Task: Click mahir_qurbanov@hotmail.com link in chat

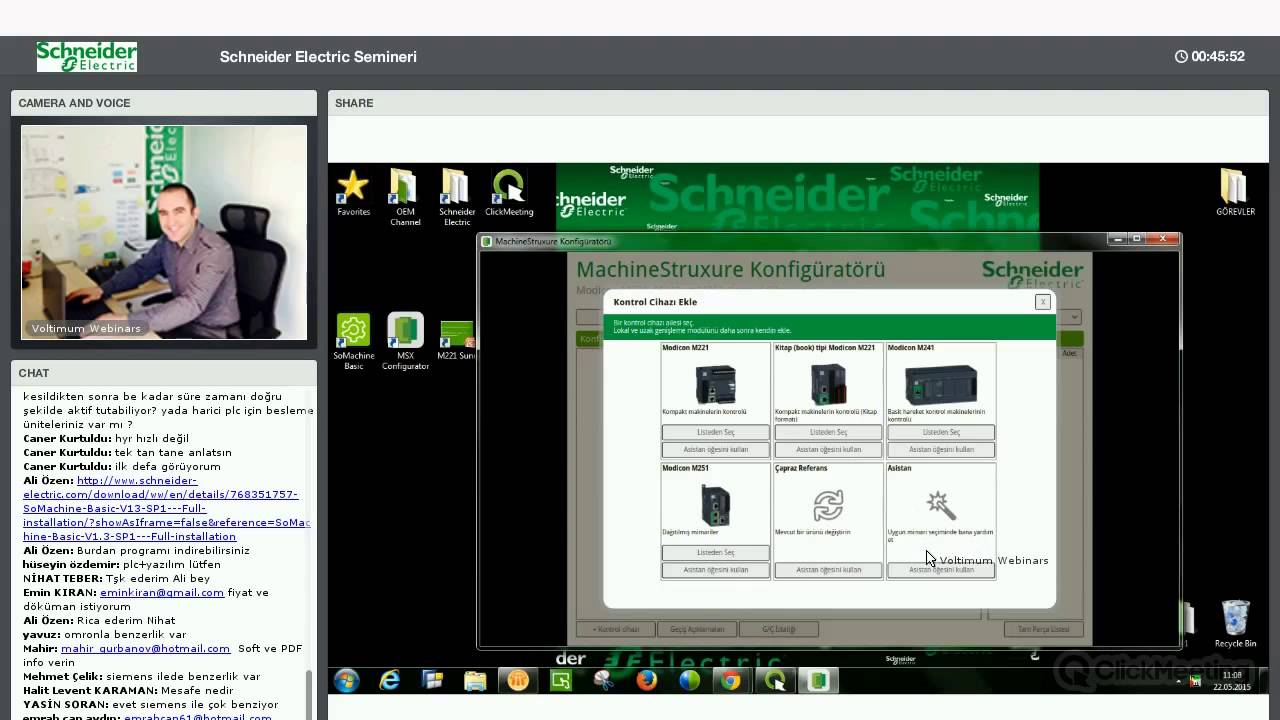Action: point(145,648)
